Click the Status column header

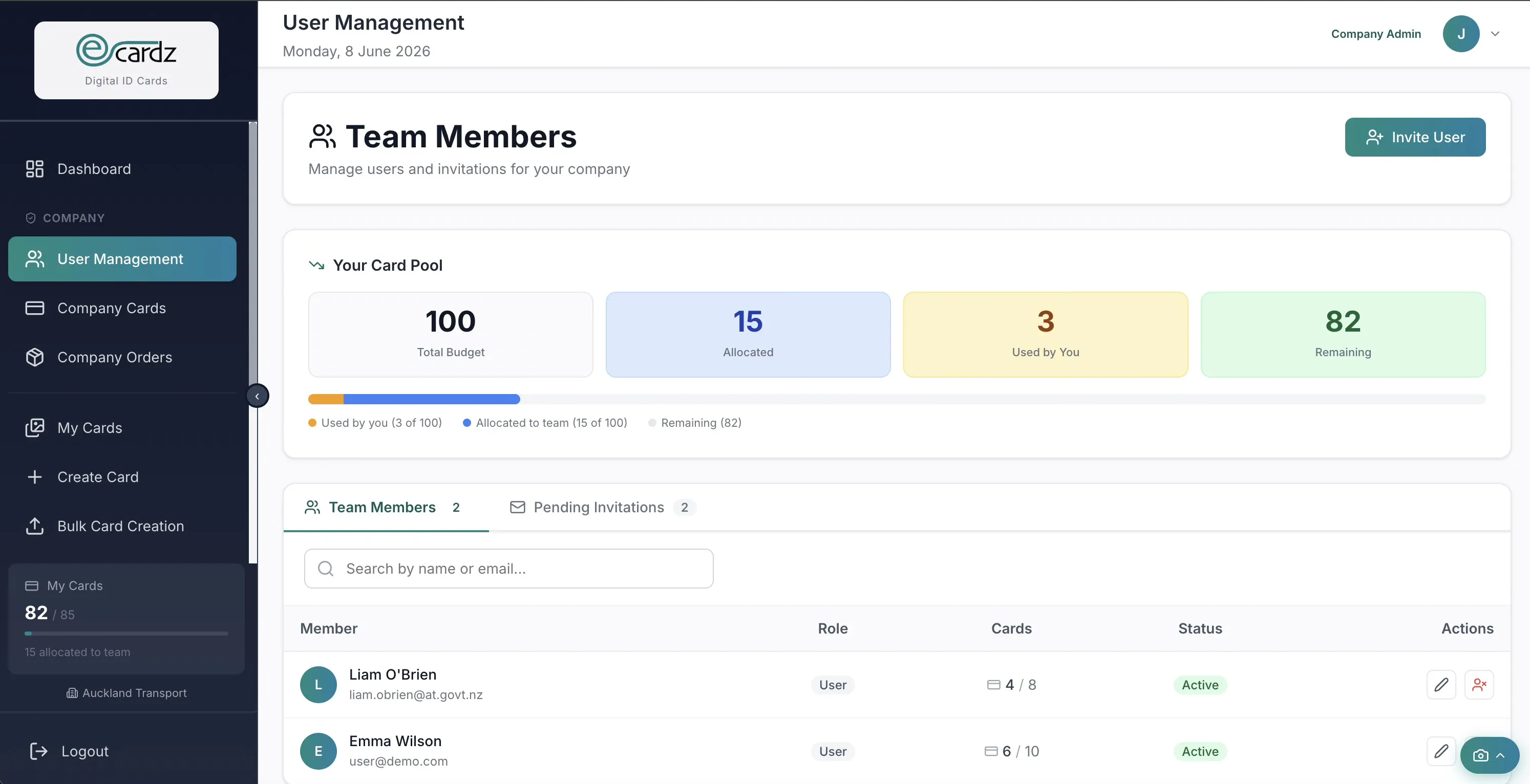[1200, 628]
